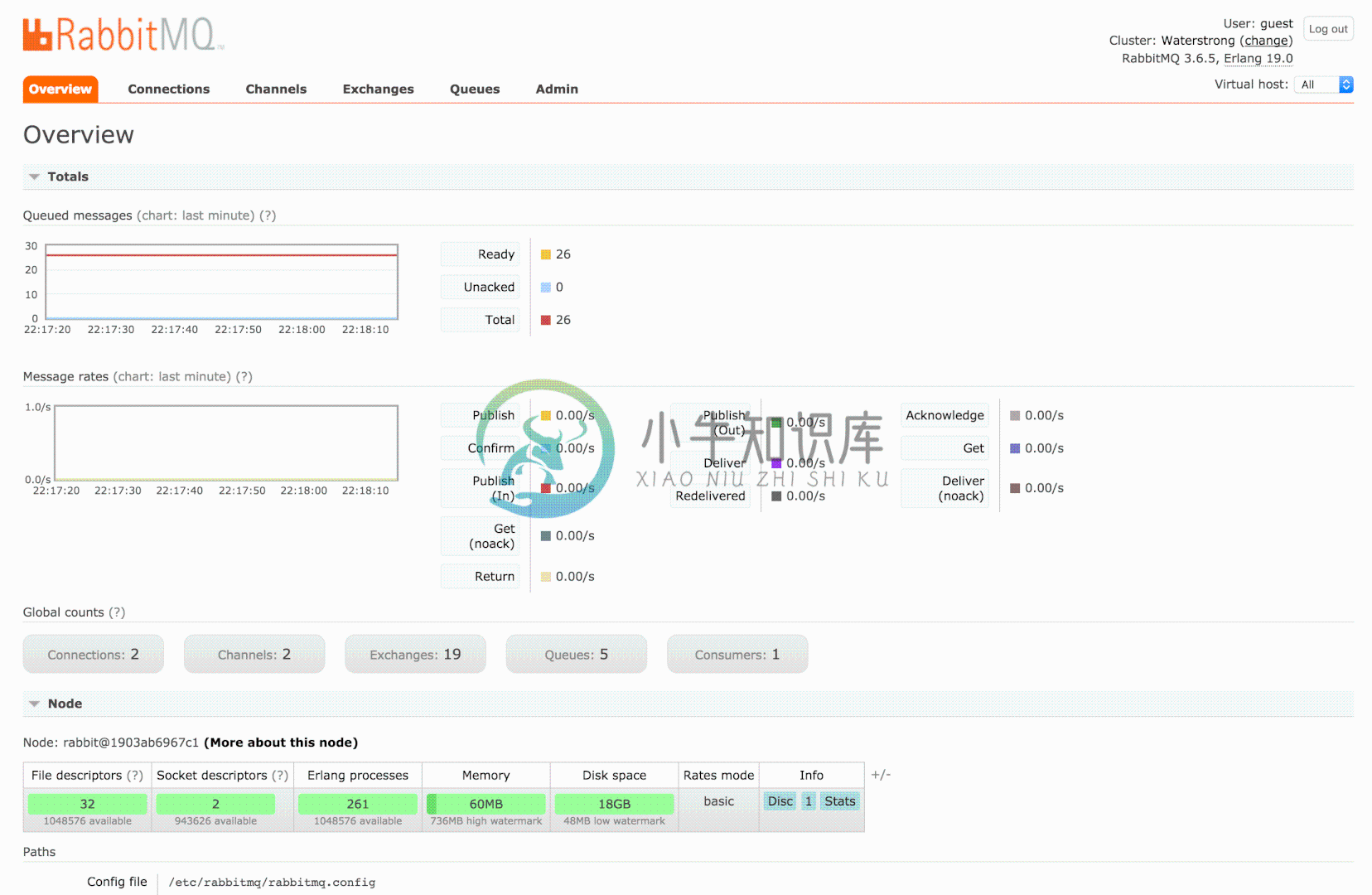Click the Acknowledge gray color swatch
The image size is (1372, 895).
(x=1015, y=416)
